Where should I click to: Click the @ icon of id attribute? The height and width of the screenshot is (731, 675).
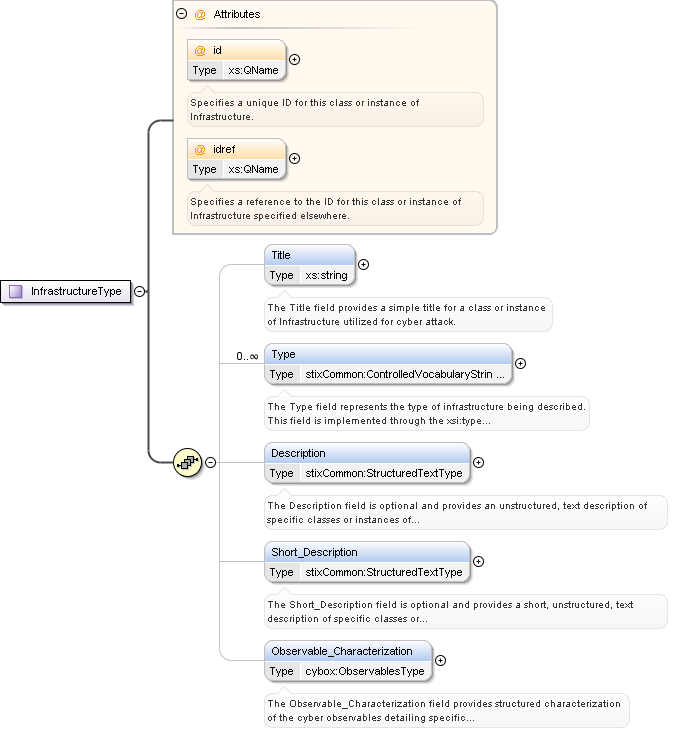[200, 50]
